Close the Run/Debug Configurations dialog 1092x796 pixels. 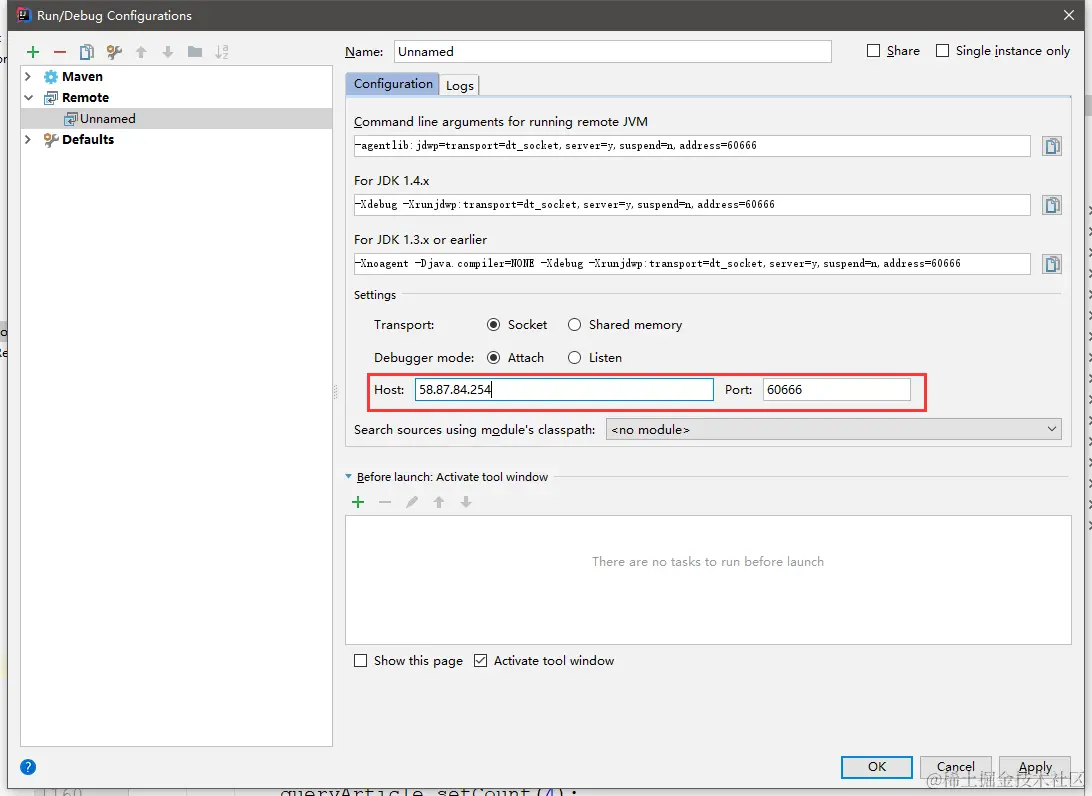pyautogui.click(x=1069, y=15)
